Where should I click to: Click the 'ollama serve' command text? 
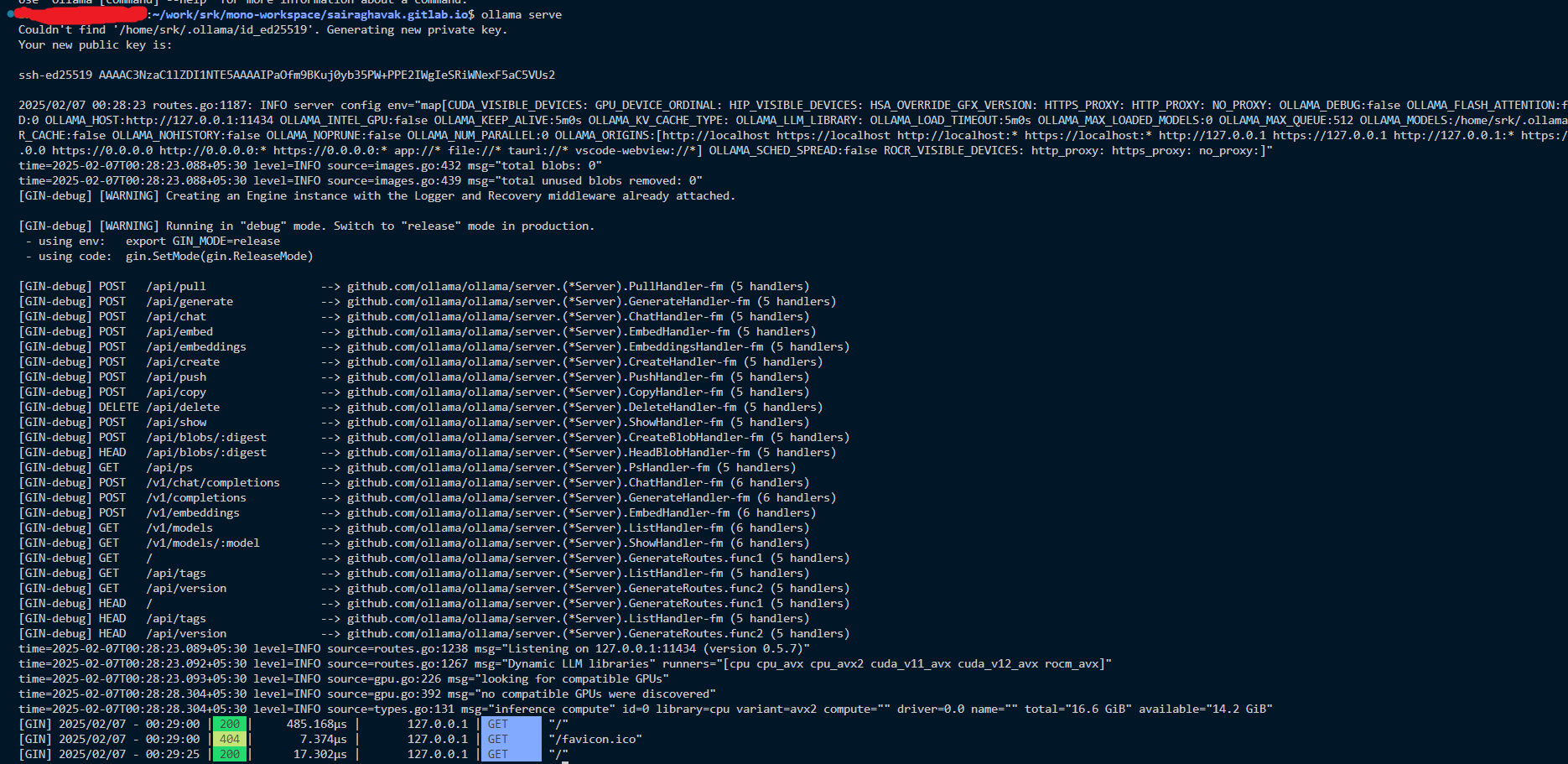[522, 14]
